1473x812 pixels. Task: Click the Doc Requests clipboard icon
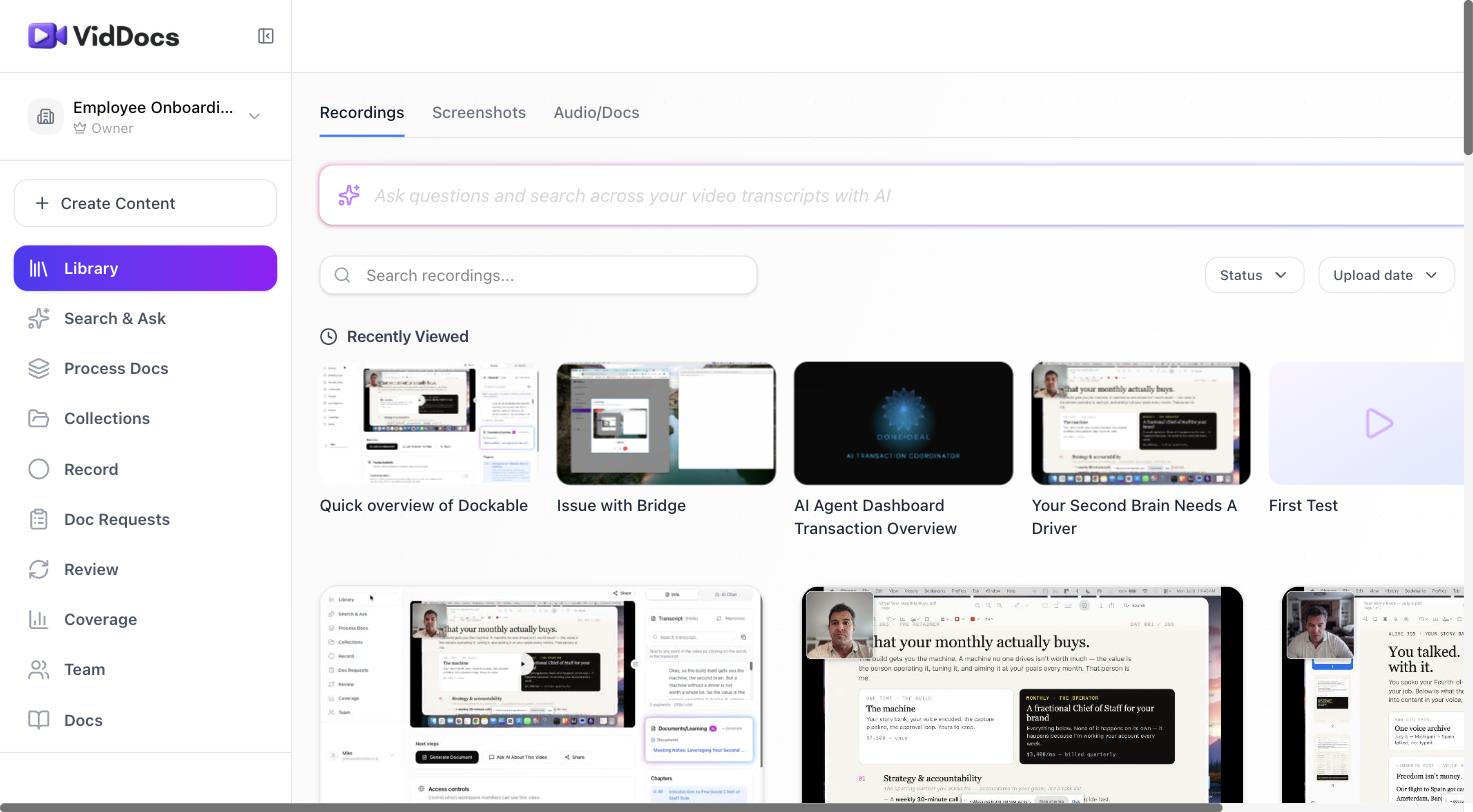[39, 519]
